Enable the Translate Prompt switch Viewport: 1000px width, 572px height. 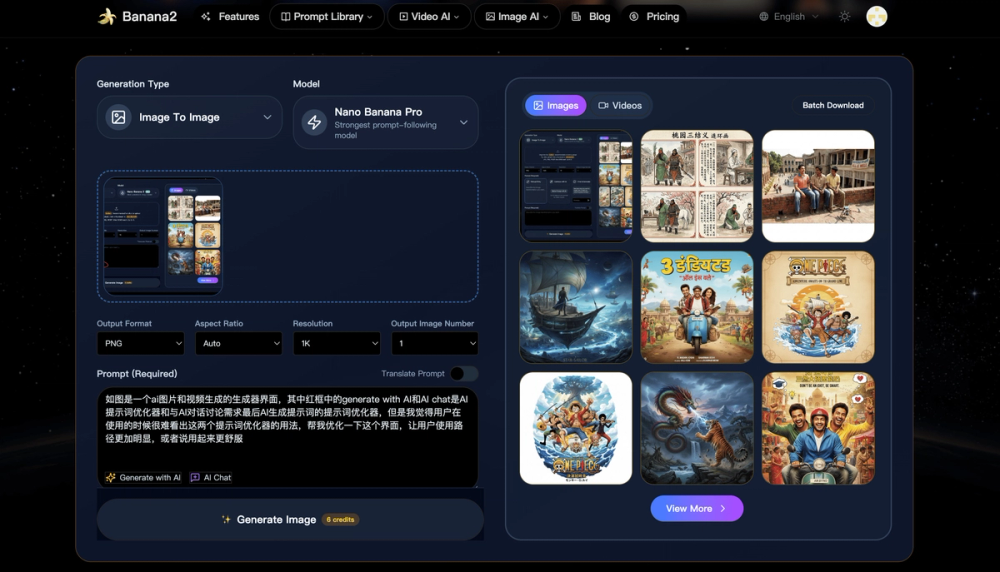click(464, 374)
